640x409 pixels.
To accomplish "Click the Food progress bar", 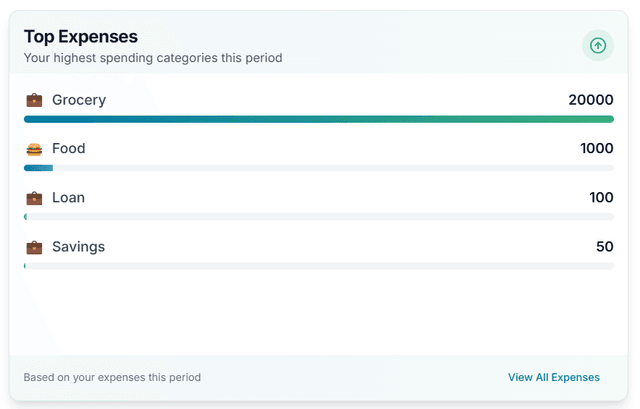I will (x=319, y=168).
